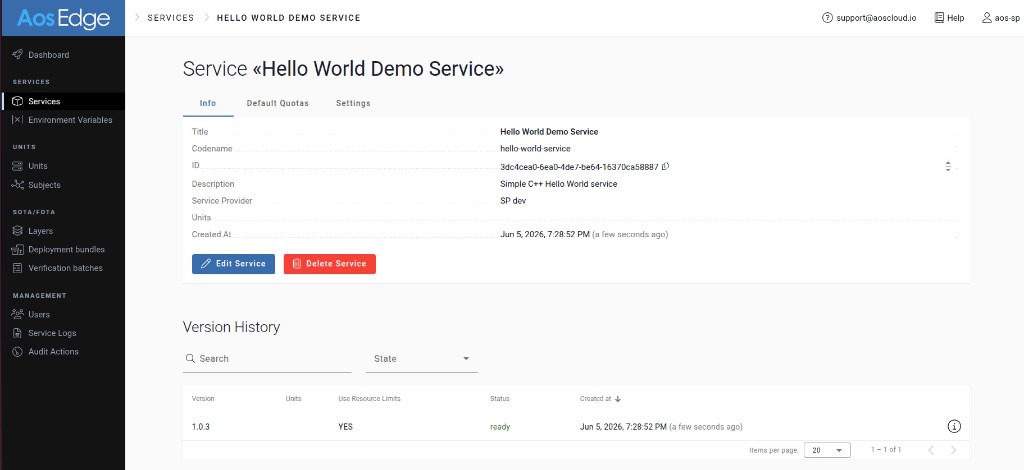Switch to the Default Quotas tab
The image size is (1024, 470).
(278, 103)
